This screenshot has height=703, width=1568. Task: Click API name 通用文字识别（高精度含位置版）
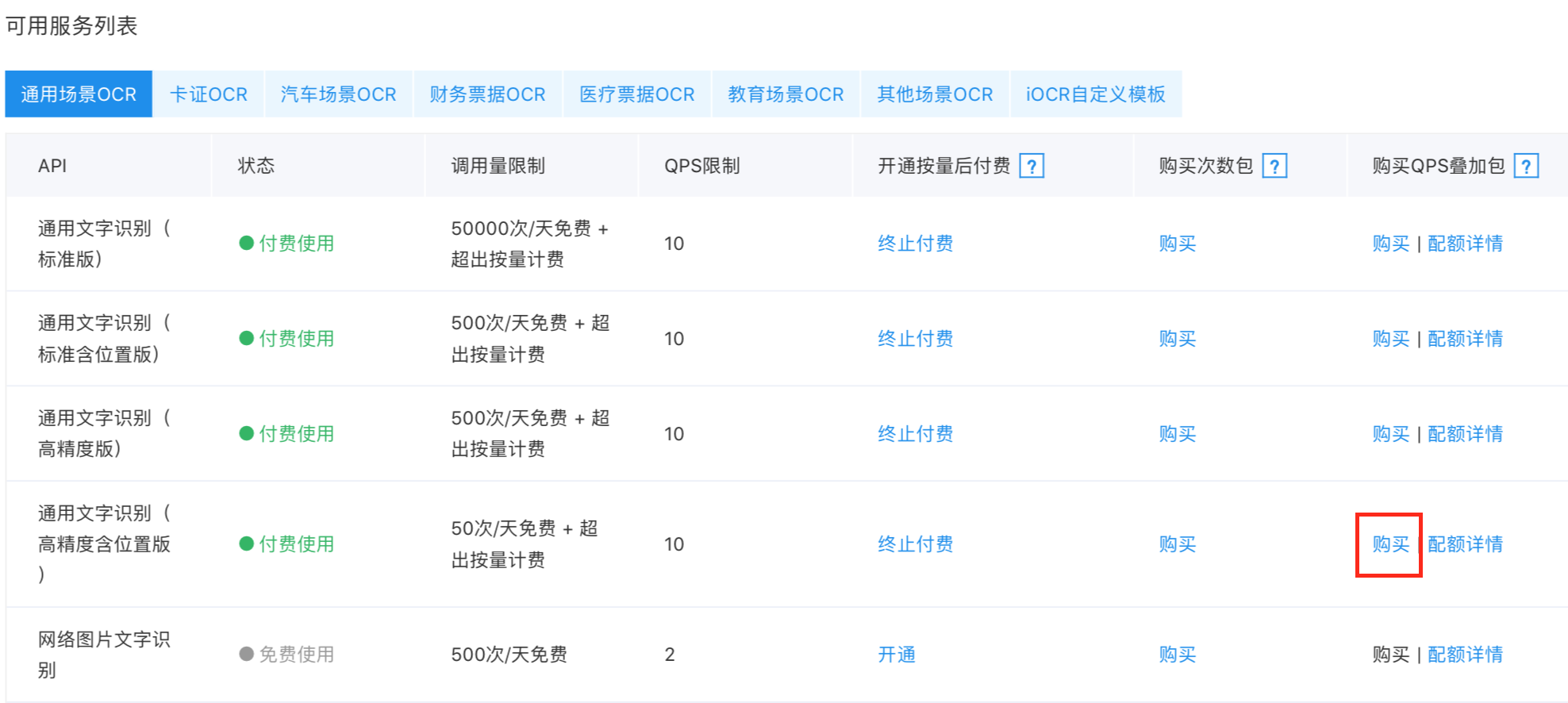point(105,544)
